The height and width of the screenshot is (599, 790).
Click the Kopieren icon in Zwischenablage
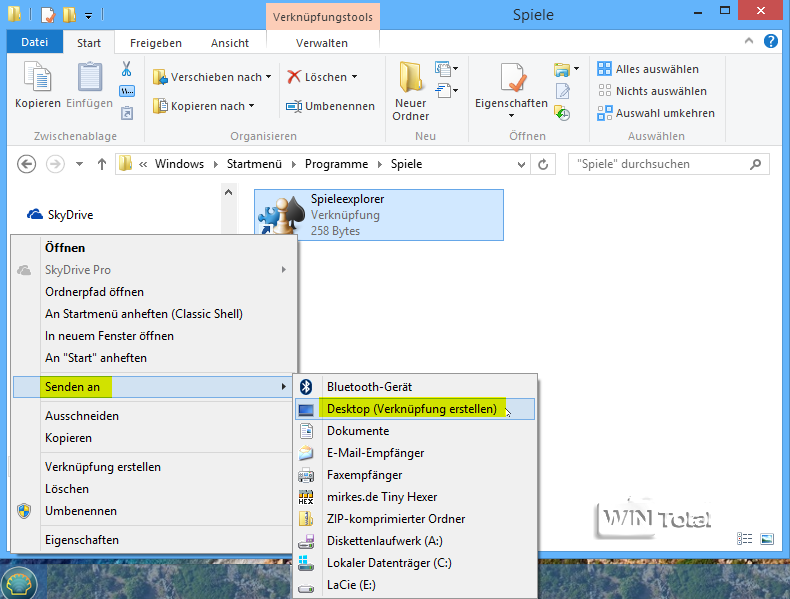[x=38, y=77]
